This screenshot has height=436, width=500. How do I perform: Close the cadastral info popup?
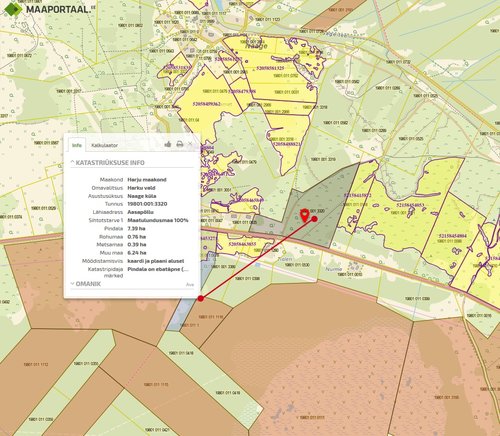190,144
